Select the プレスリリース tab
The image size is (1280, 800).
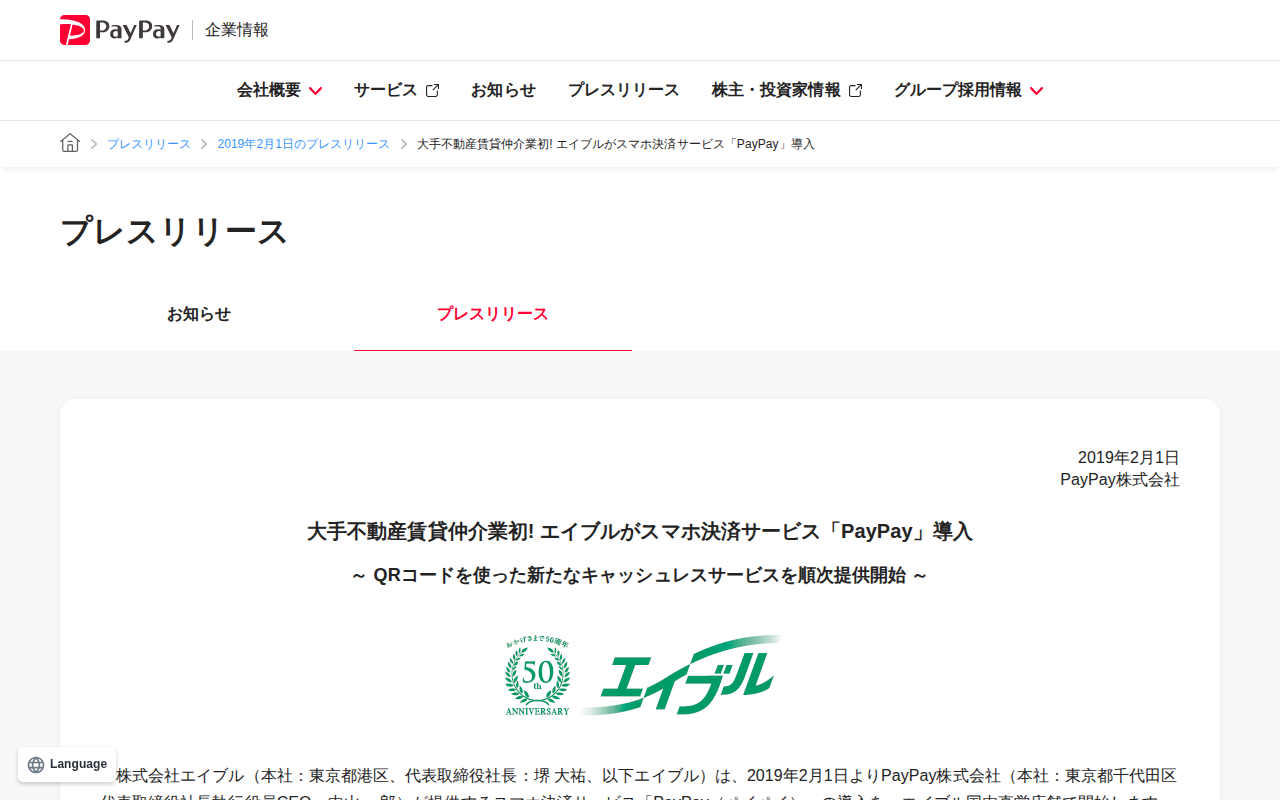click(x=493, y=314)
